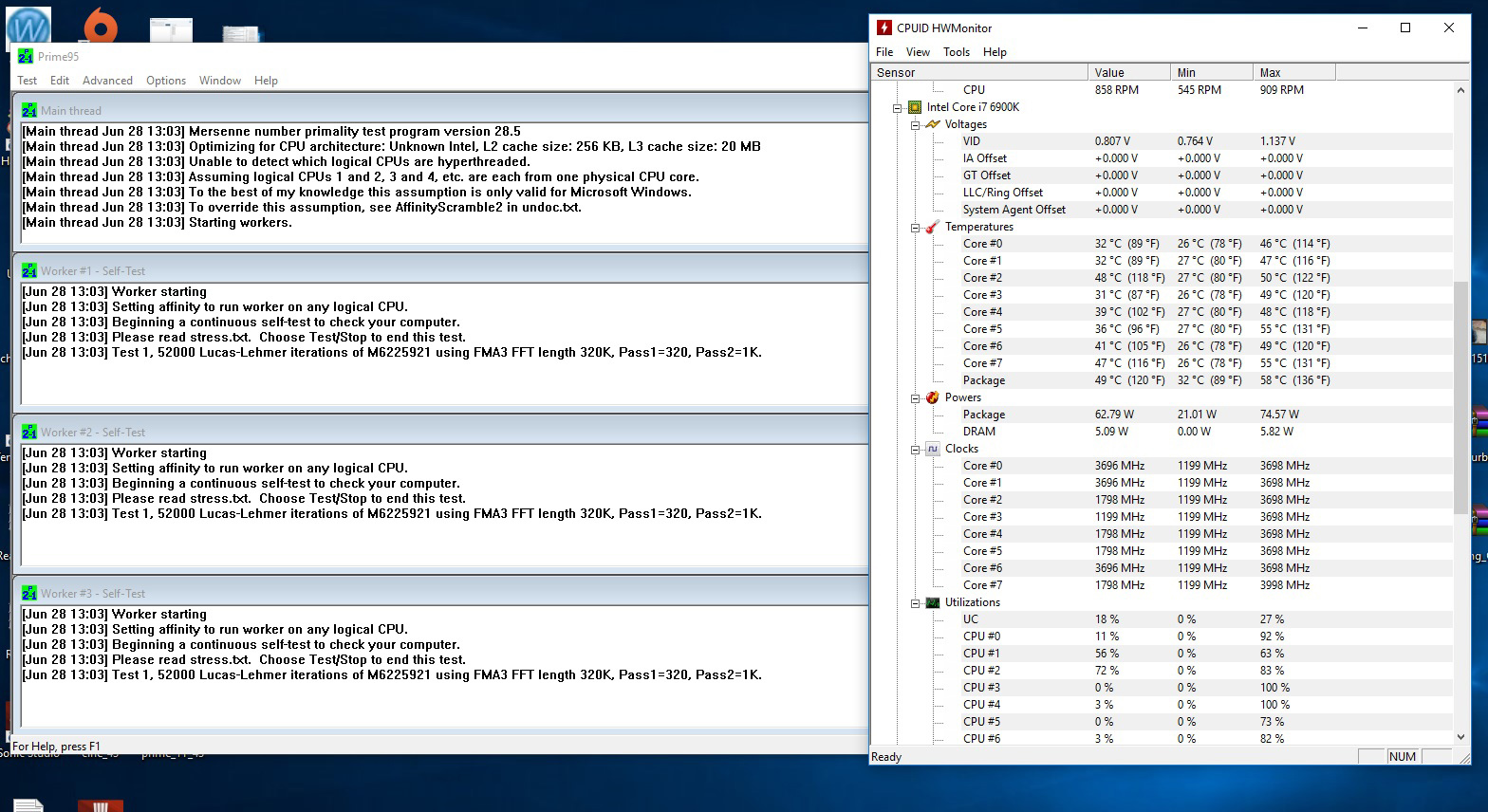Viewport: 1488px width, 812px height.
Task: Open HWMonitor View menu
Action: 918,52
